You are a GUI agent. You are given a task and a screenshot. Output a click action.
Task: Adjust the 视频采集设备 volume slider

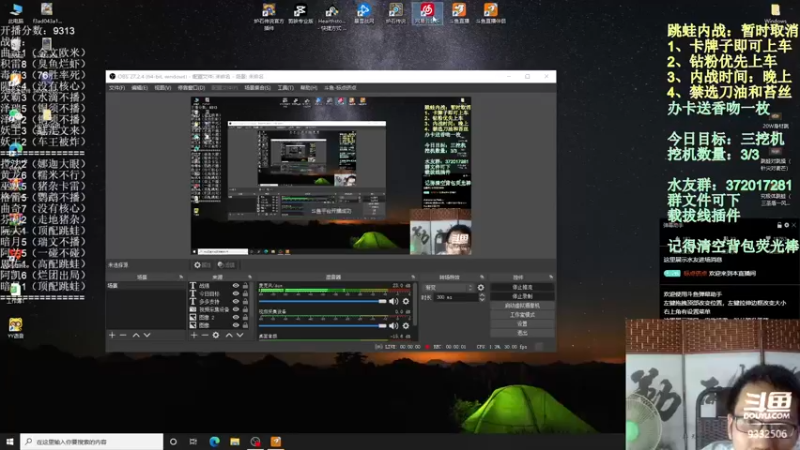pyautogui.click(x=322, y=326)
